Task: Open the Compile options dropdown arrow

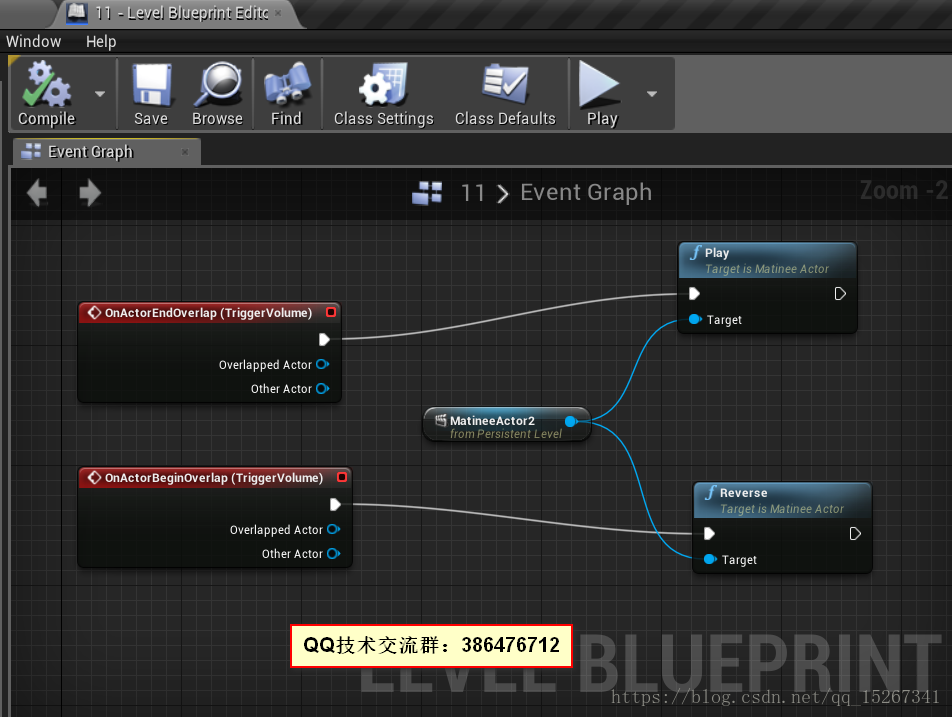Action: coord(100,93)
